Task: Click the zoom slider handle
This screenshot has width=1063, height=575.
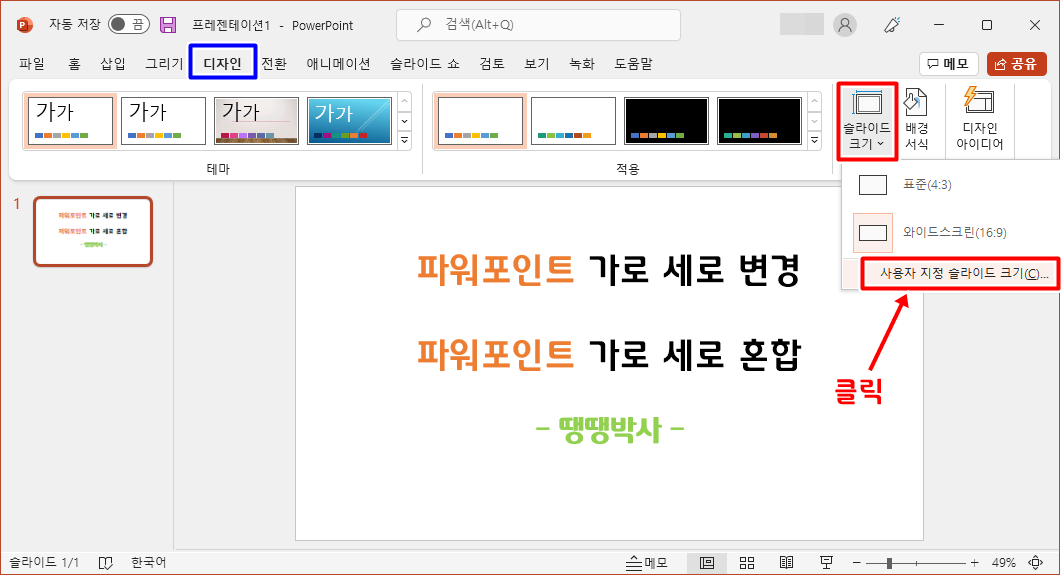Action: [x=889, y=563]
